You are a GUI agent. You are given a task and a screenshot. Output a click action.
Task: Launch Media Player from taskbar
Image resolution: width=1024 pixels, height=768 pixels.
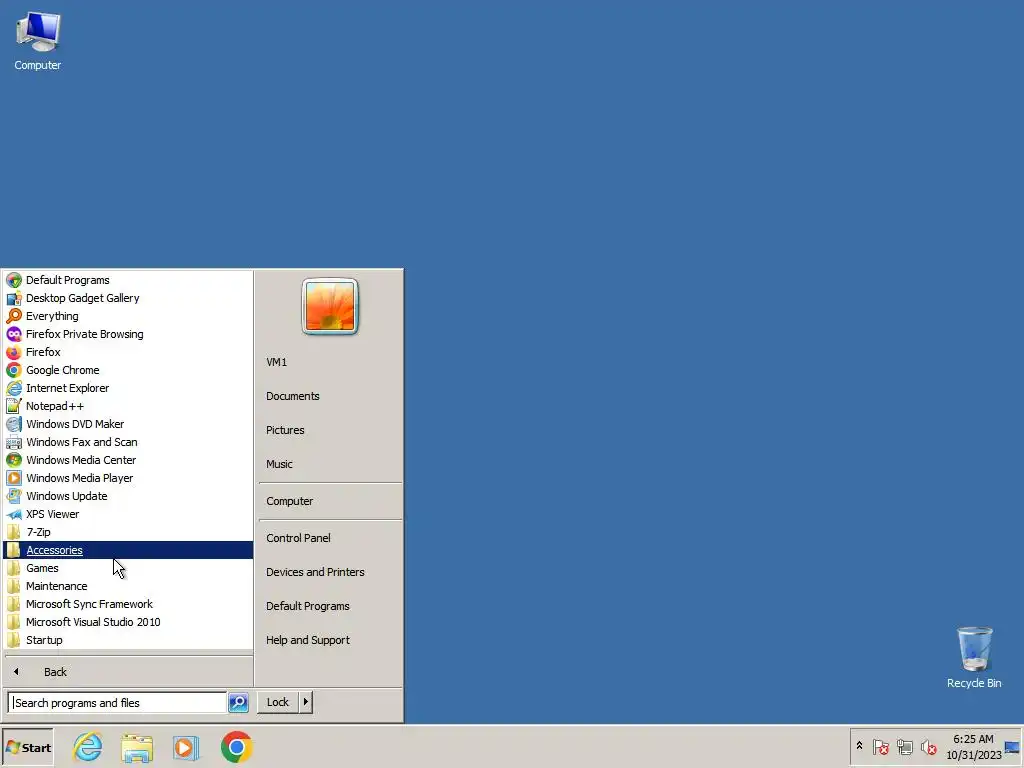pos(186,747)
